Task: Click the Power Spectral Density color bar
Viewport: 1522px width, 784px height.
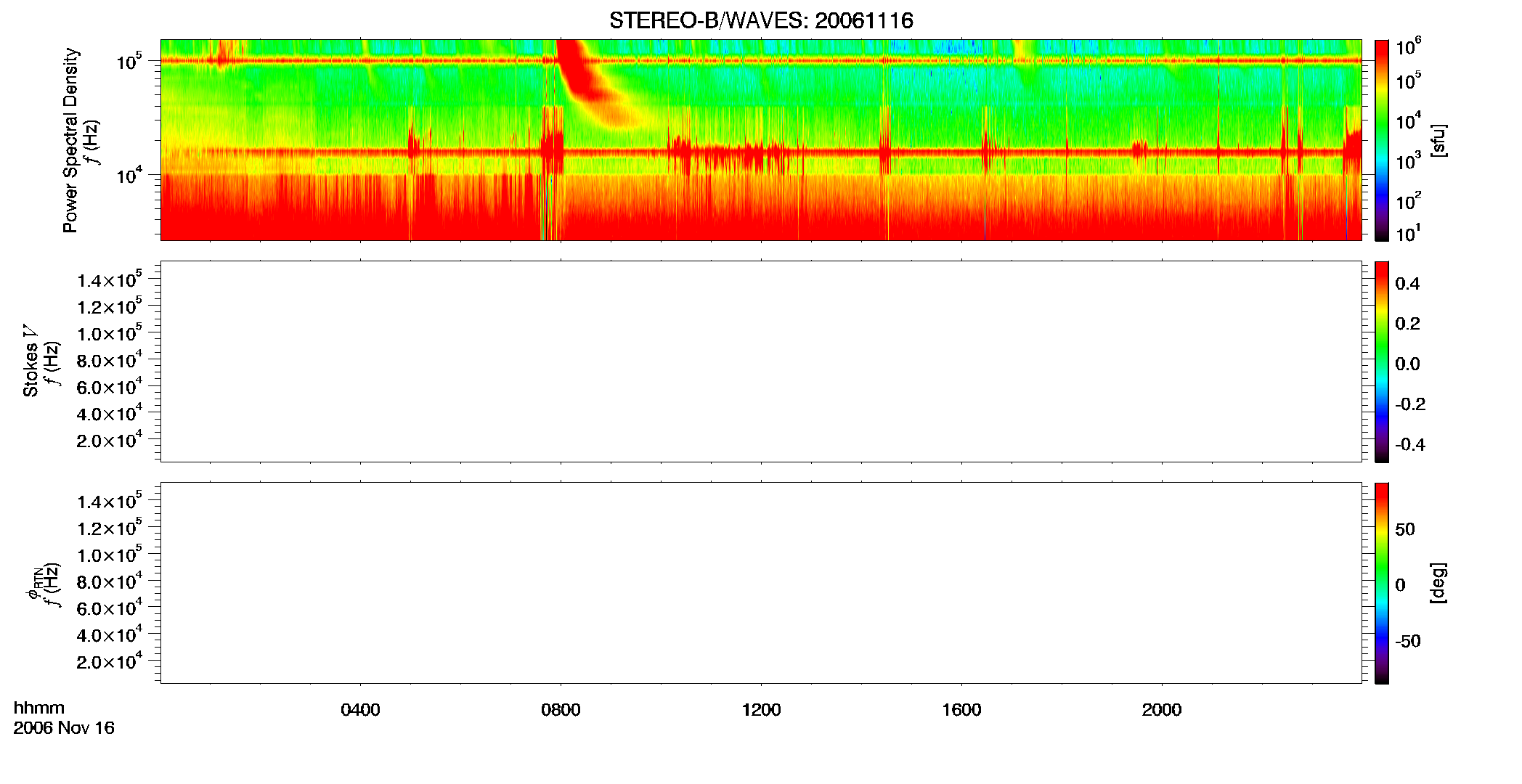Action: tap(1382, 140)
